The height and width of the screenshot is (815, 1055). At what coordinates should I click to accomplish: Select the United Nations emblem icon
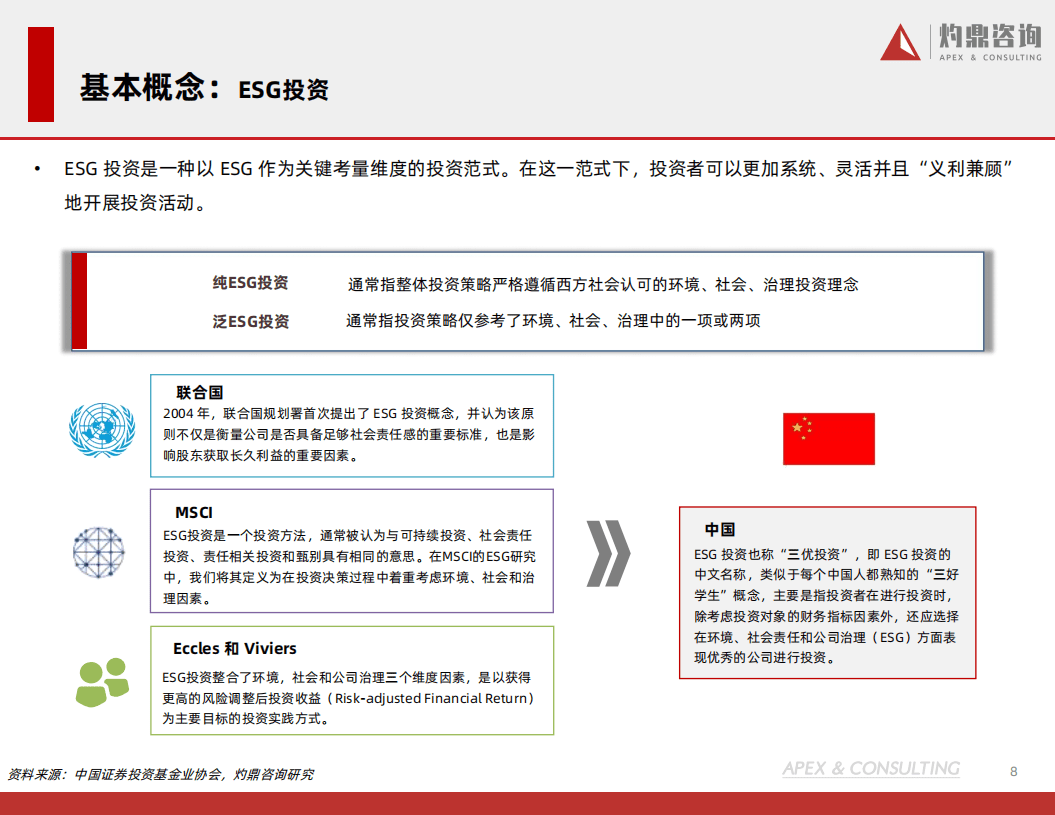coord(100,429)
